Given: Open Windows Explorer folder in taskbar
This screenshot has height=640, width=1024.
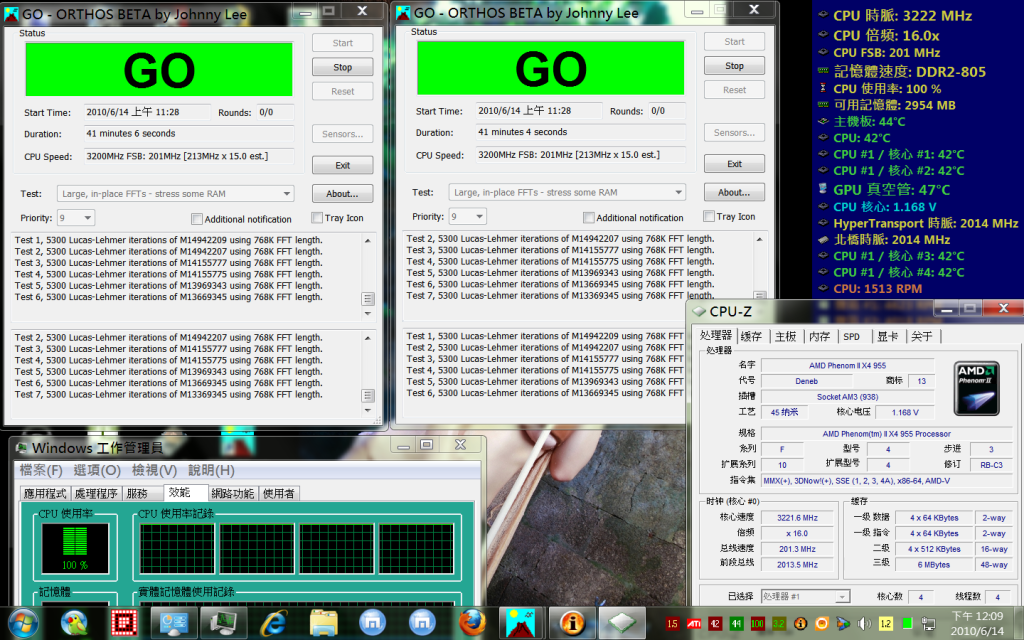Looking at the screenshot, I should [323, 624].
